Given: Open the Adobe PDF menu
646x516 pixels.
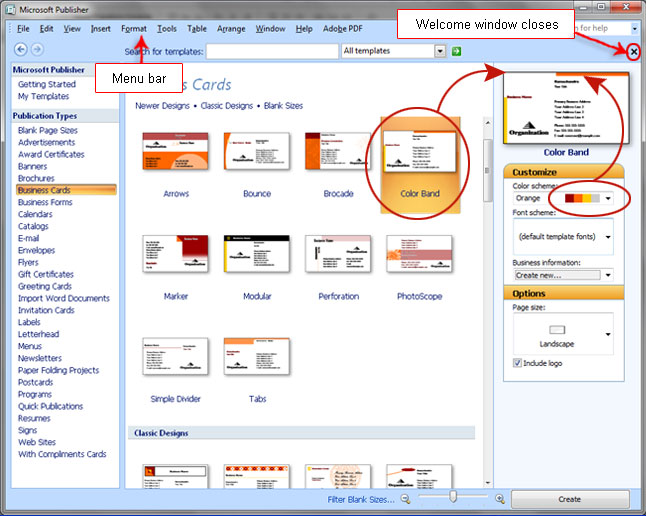Looking at the screenshot, I should pyautogui.click(x=342, y=28).
